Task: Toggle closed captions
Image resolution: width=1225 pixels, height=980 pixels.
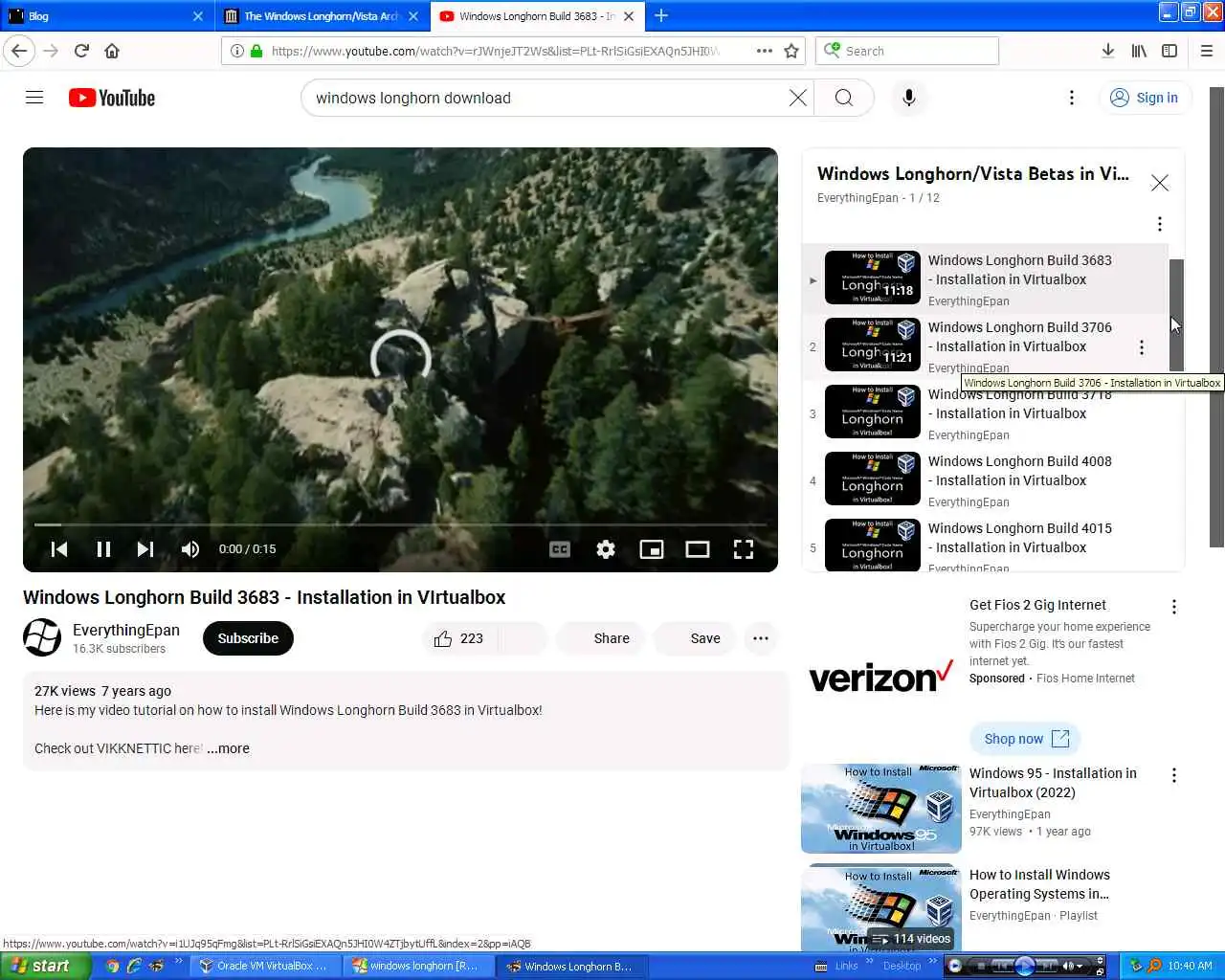Action: tap(560, 549)
